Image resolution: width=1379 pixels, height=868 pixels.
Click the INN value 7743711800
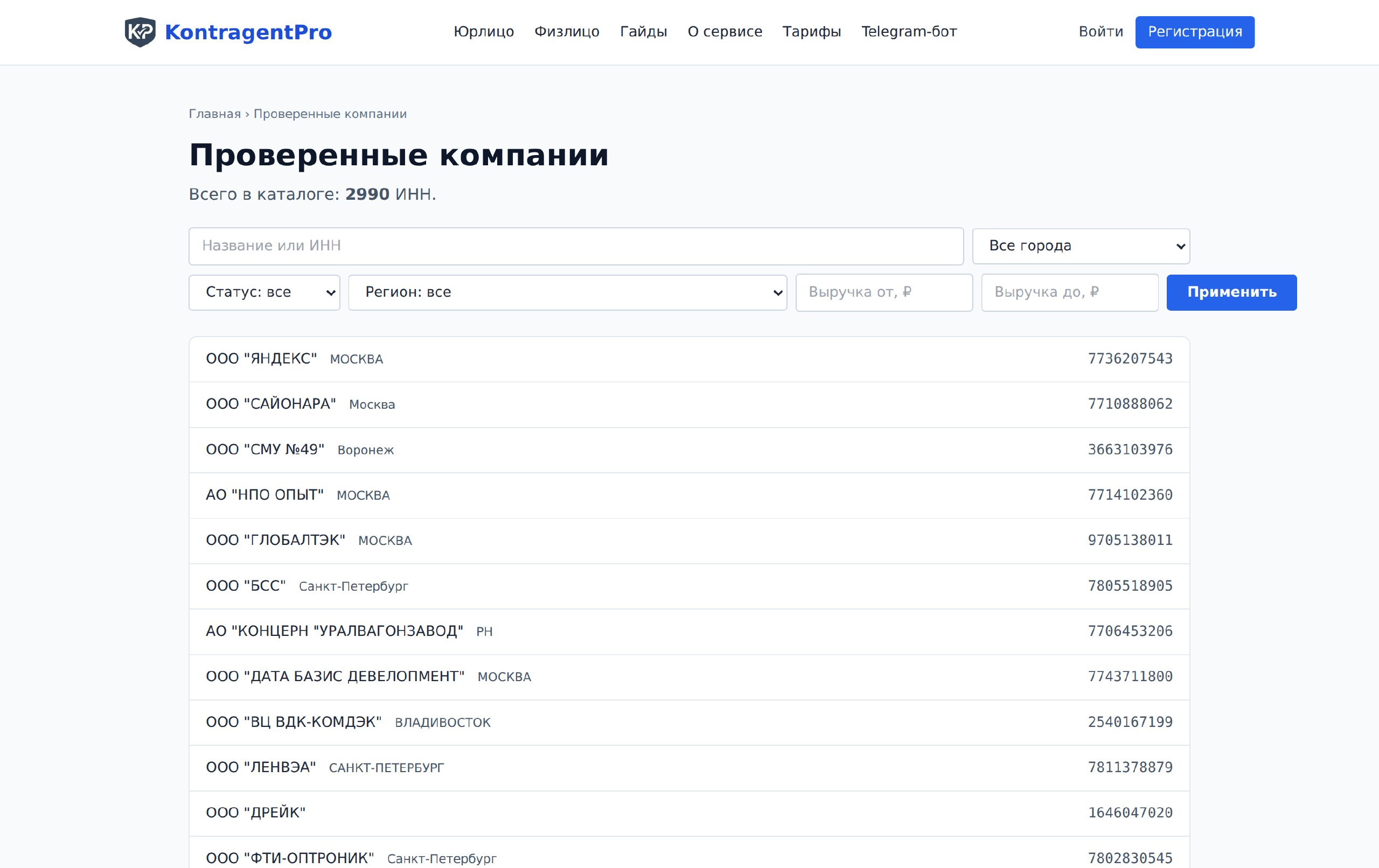click(1130, 677)
